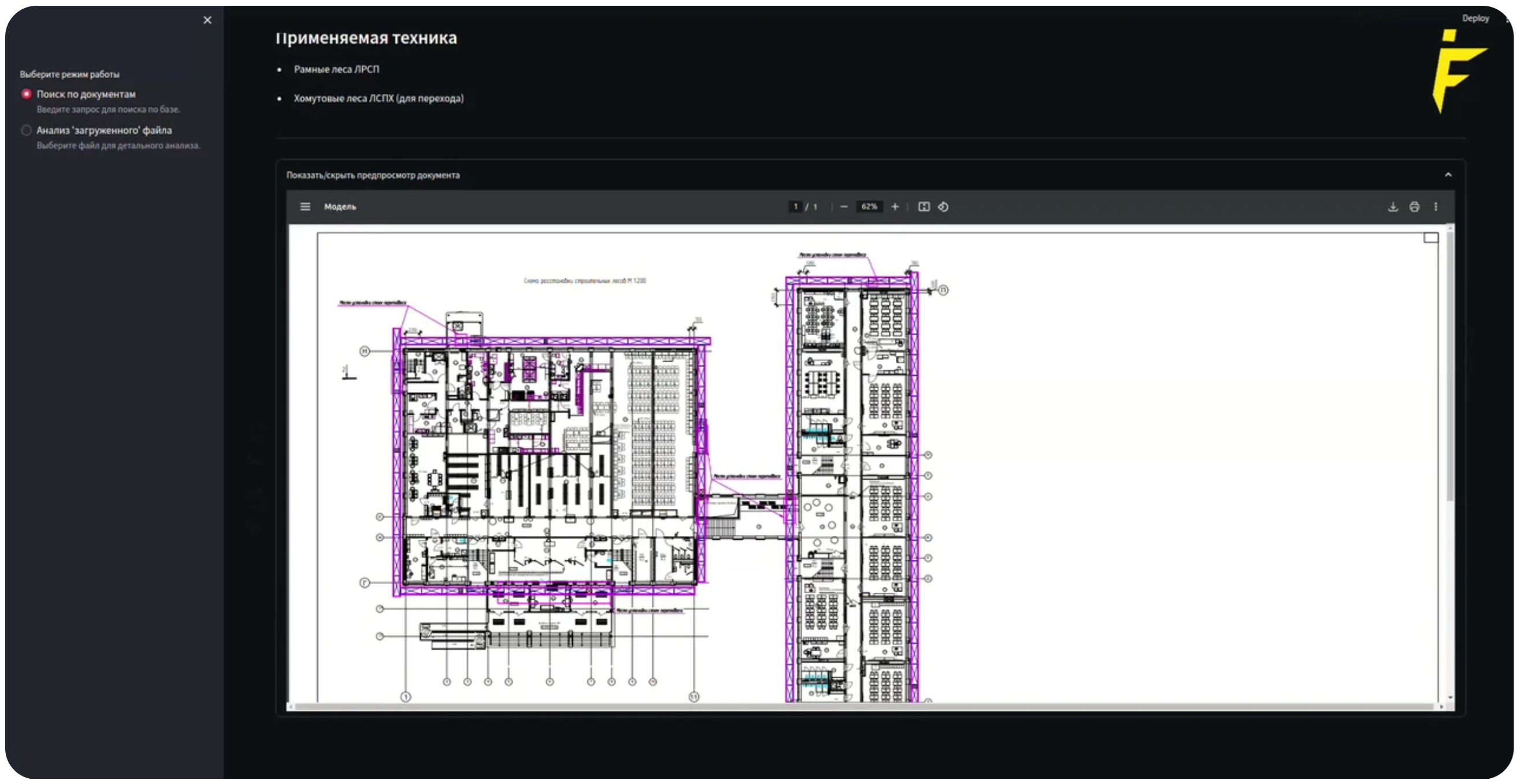
Task: Collapse the document preview expander chevron
Action: pyautogui.click(x=1447, y=174)
